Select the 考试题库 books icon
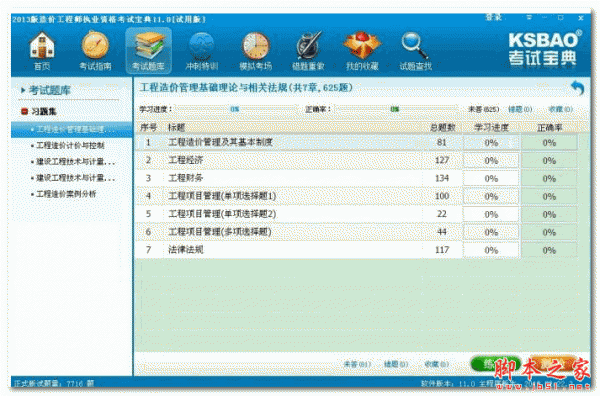The image size is (600, 396). coord(148,50)
